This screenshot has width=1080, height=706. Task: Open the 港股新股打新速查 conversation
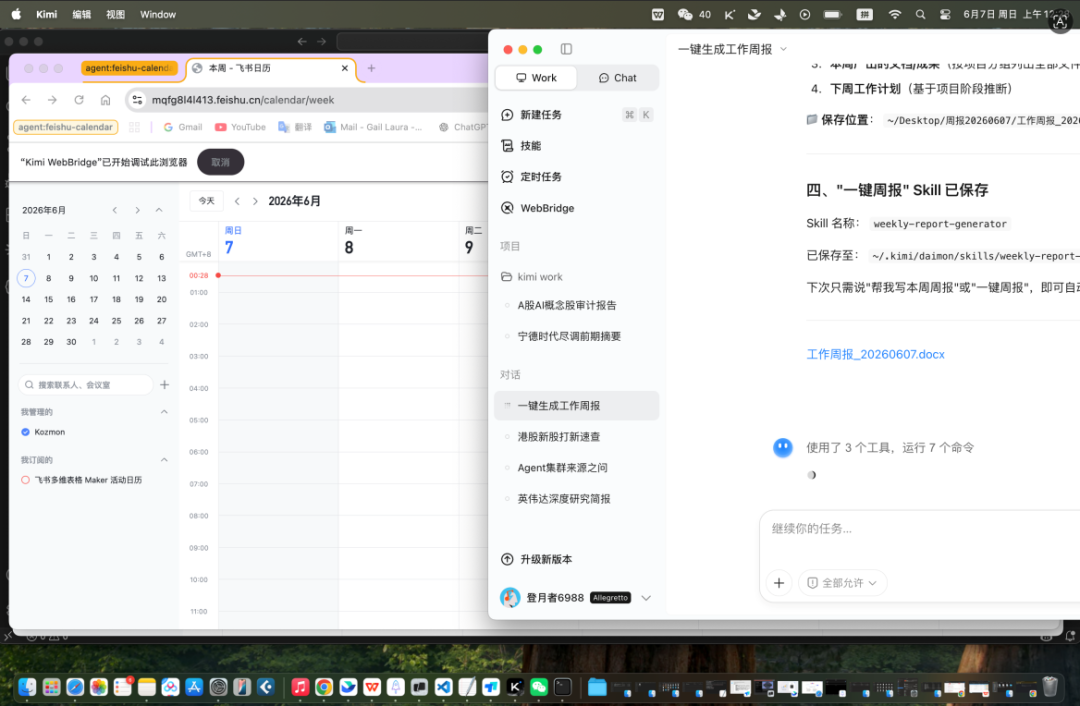tap(577, 437)
